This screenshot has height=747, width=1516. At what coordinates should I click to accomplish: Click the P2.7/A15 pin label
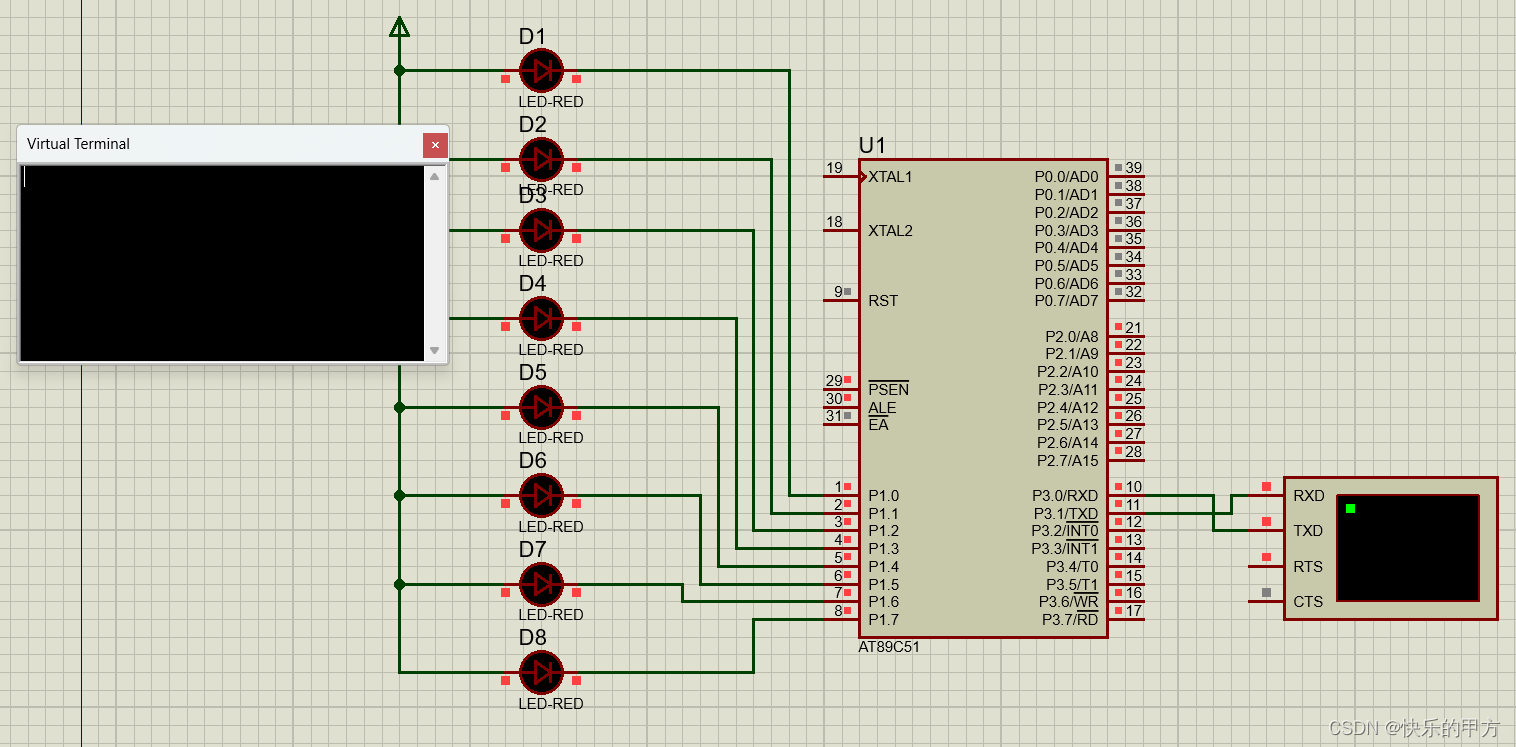(1068, 461)
